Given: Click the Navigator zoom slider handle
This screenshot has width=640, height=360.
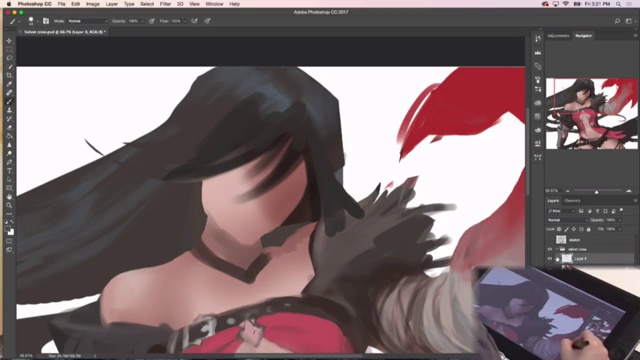Looking at the screenshot, I should [596, 191].
